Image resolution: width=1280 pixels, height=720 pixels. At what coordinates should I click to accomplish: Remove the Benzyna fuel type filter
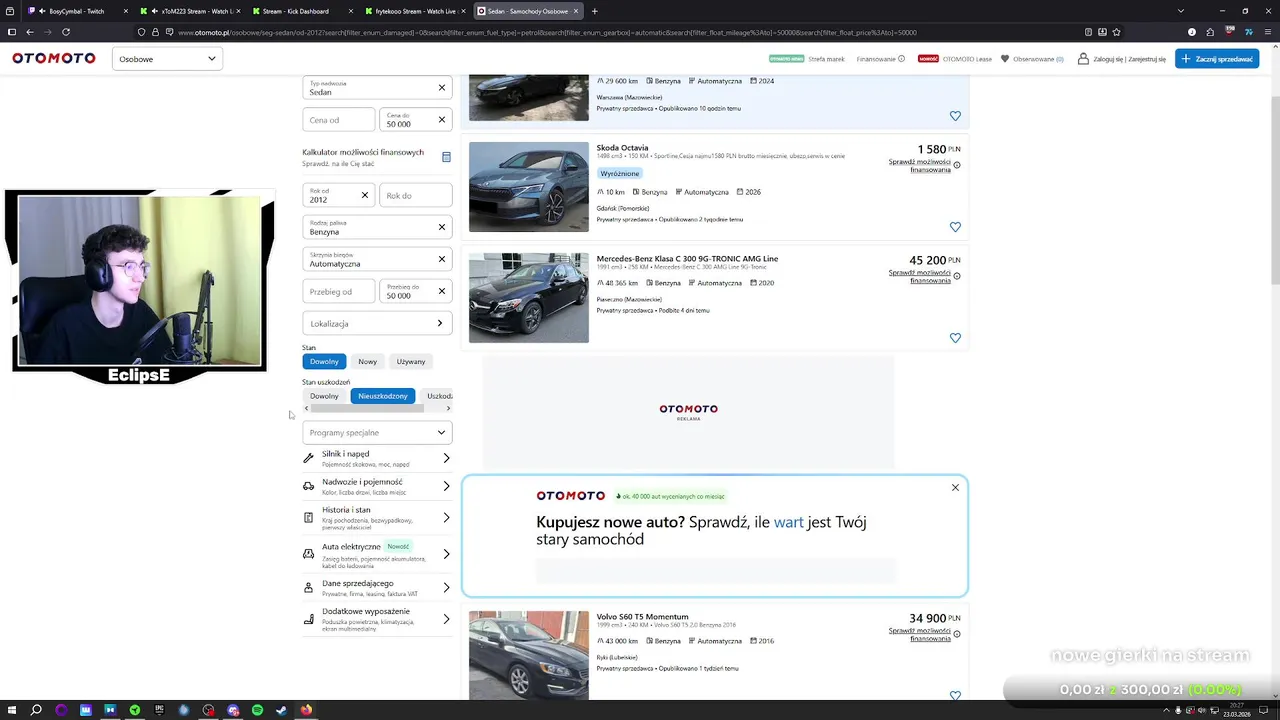point(441,227)
